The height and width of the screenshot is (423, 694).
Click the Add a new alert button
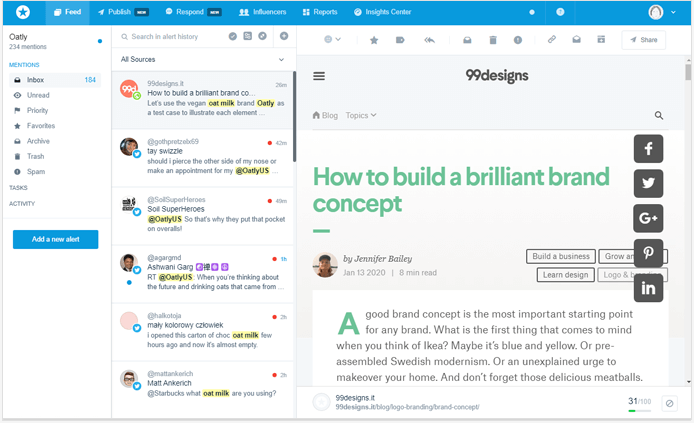click(x=55, y=239)
